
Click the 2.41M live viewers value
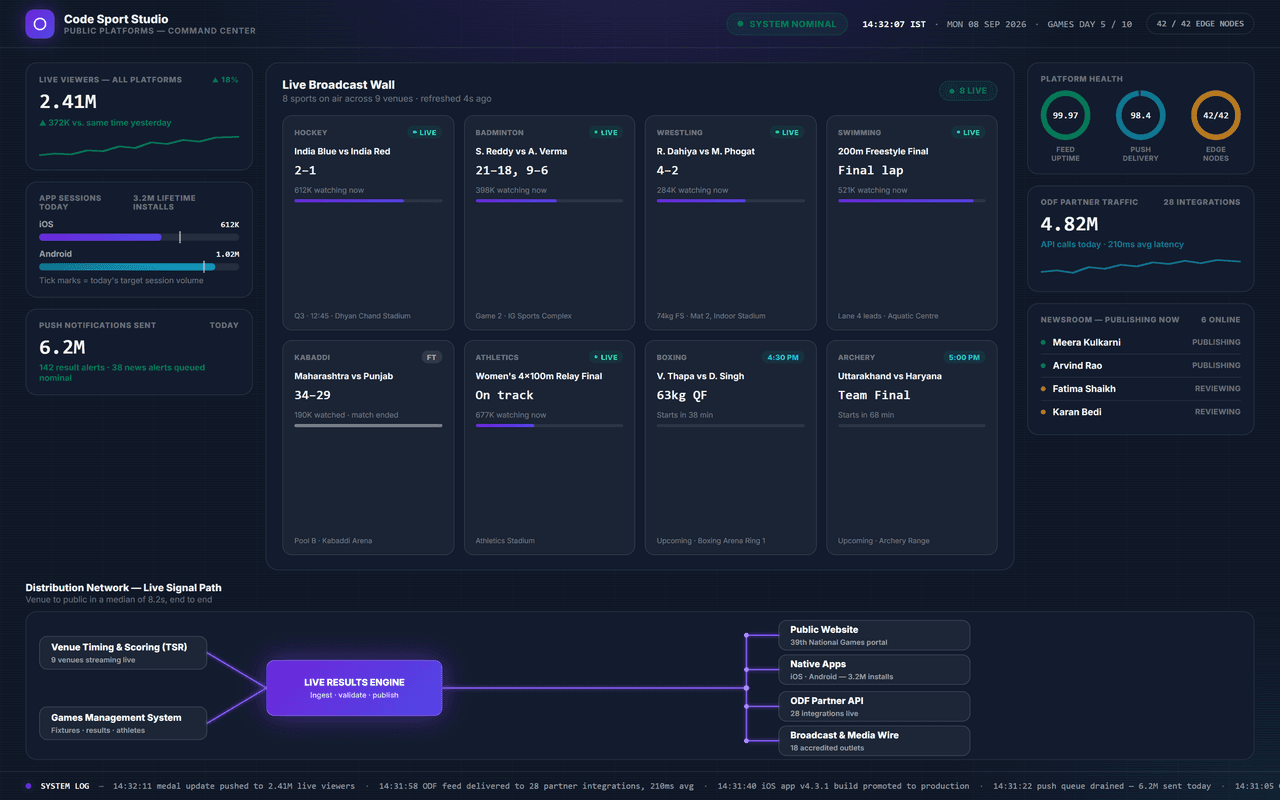68,102
